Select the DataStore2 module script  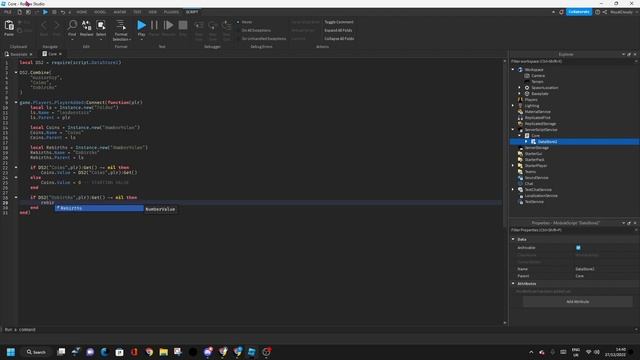(547, 142)
